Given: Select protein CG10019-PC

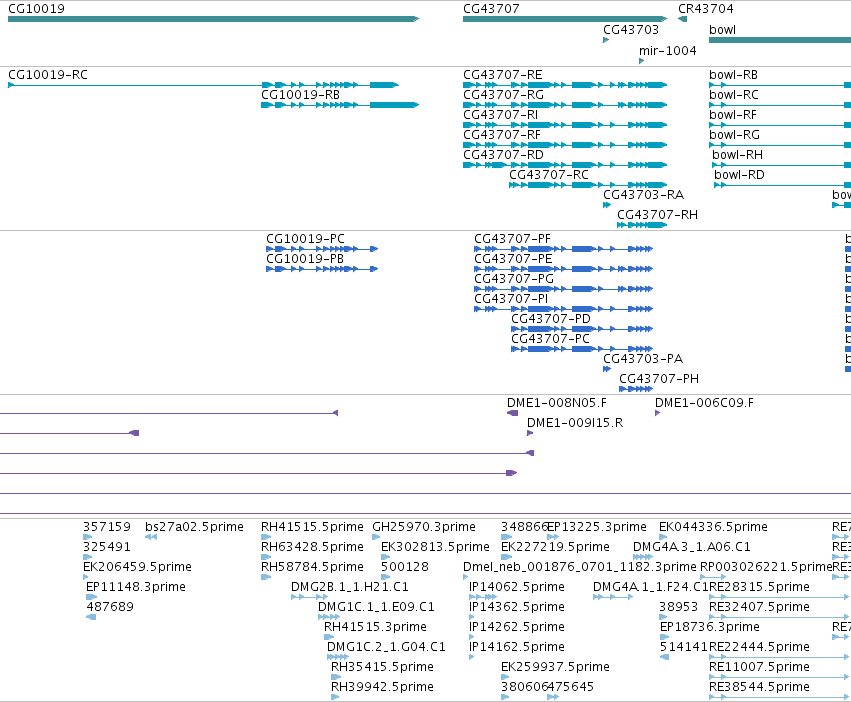Looking at the screenshot, I should click(322, 249).
